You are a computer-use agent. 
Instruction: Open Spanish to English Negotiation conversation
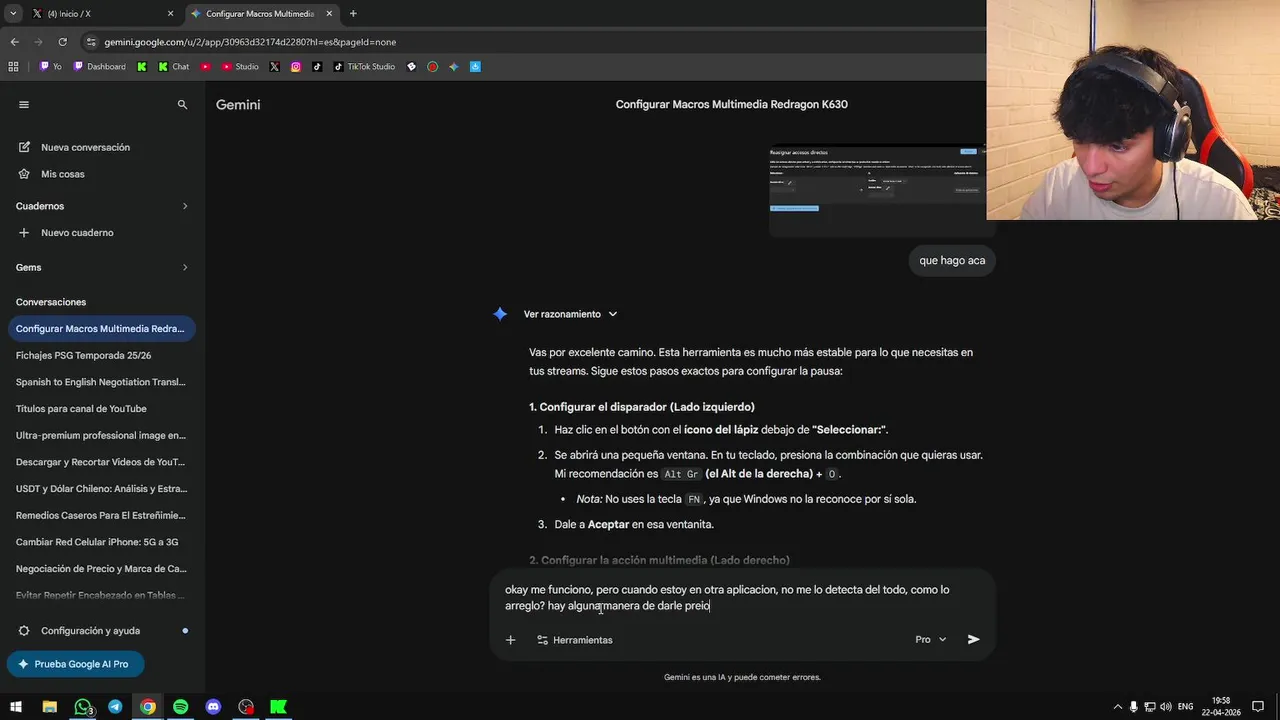pos(101,382)
